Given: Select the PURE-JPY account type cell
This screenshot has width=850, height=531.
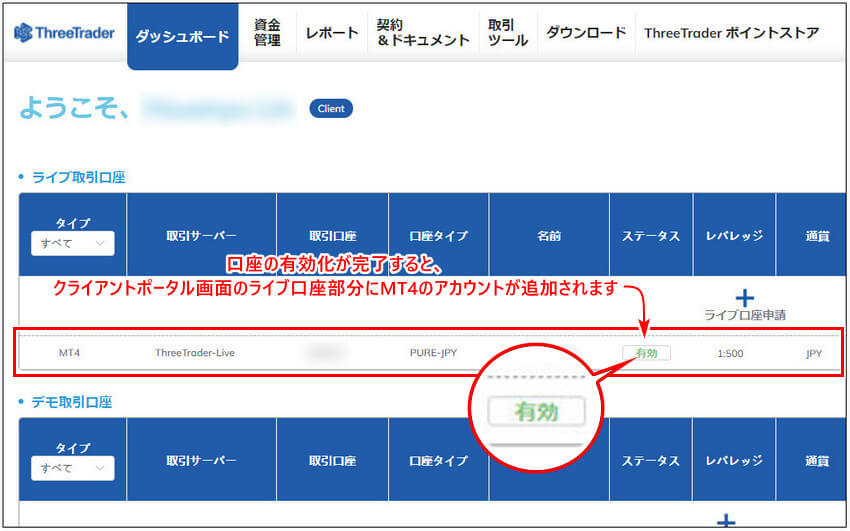Looking at the screenshot, I should click(x=433, y=353).
